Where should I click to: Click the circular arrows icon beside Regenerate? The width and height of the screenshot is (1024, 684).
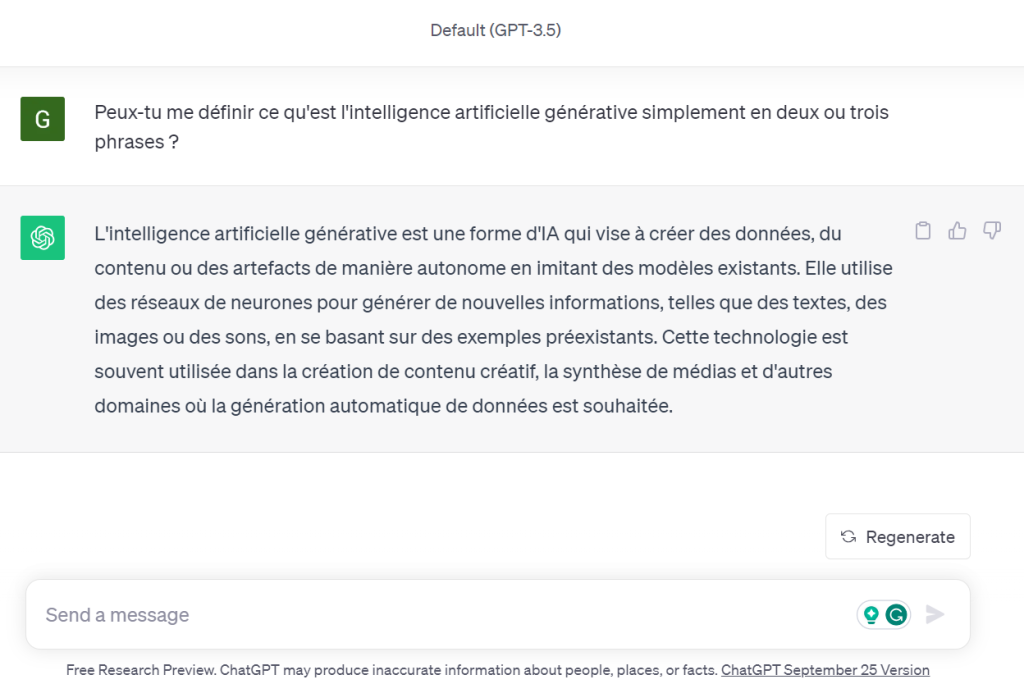(848, 537)
